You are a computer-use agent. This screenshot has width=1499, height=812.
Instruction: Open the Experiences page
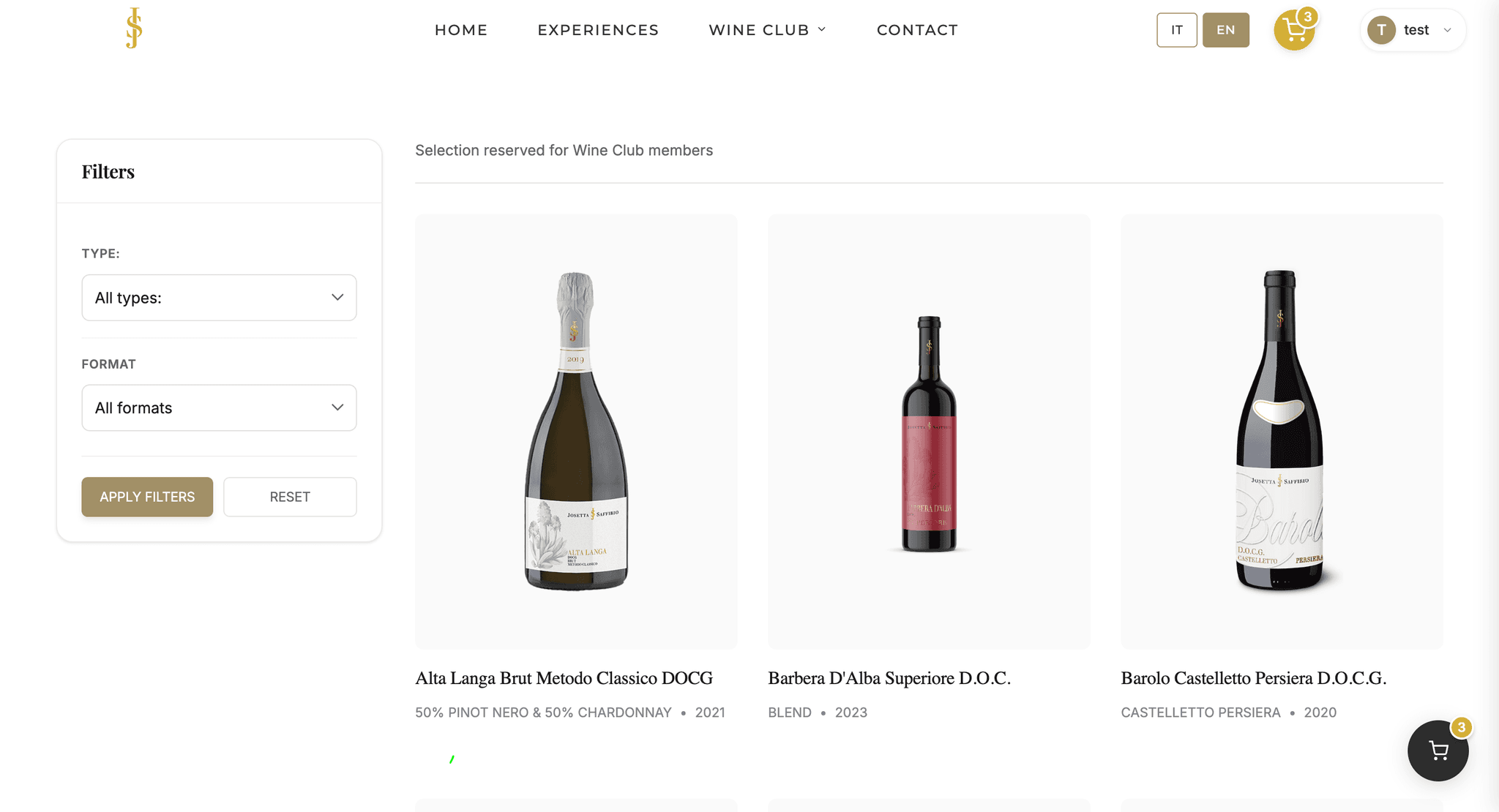click(598, 30)
